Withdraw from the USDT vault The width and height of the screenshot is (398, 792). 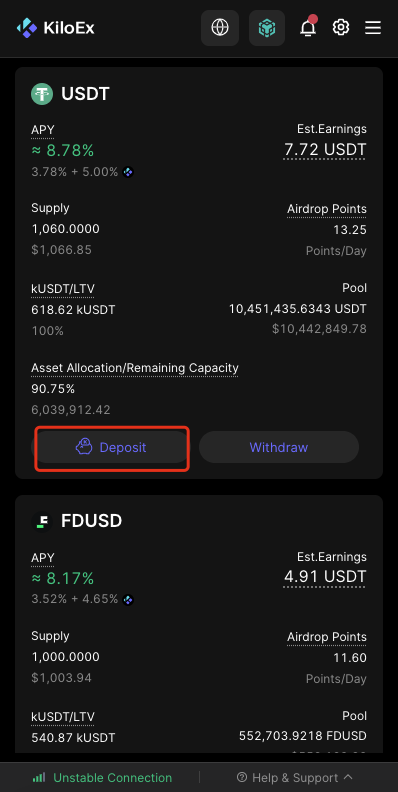tap(279, 447)
